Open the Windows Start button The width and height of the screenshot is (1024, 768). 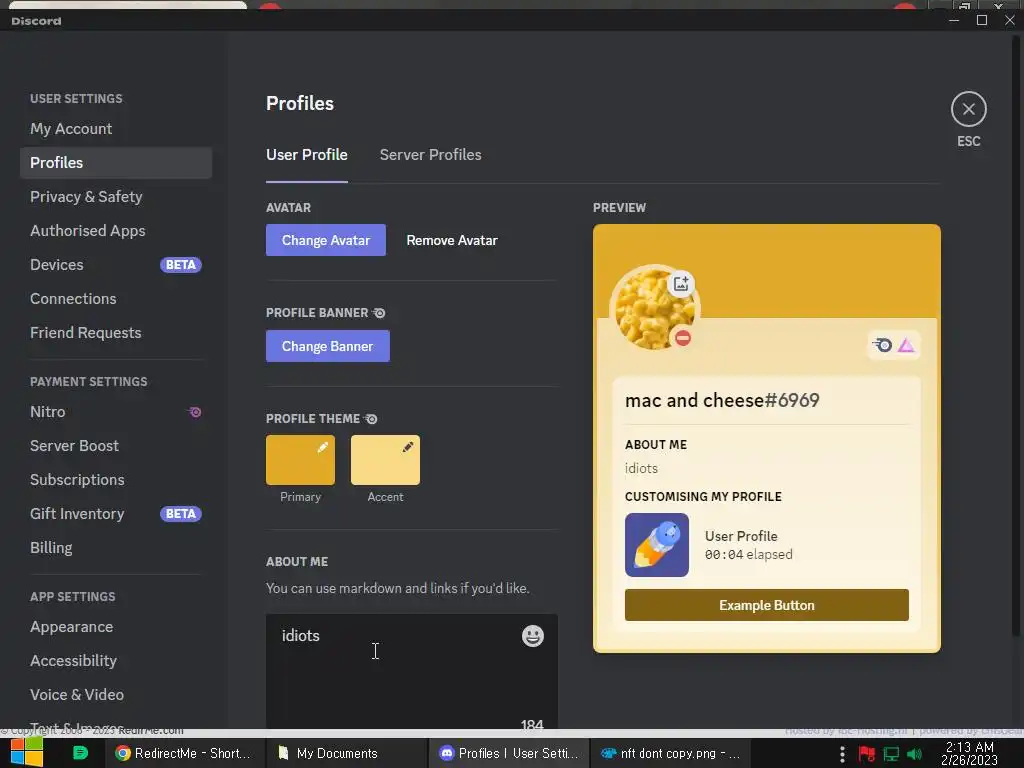point(26,753)
